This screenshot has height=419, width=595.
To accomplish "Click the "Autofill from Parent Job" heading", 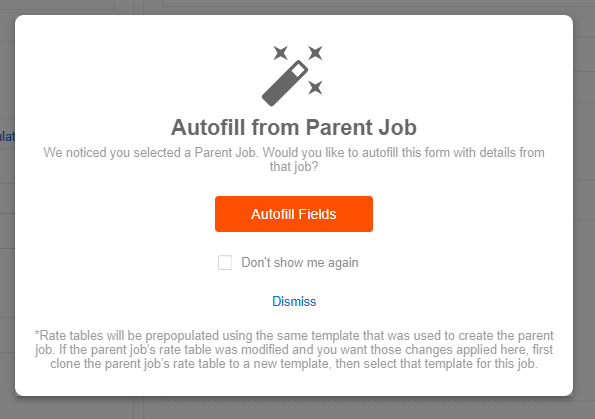I will click(294, 127).
